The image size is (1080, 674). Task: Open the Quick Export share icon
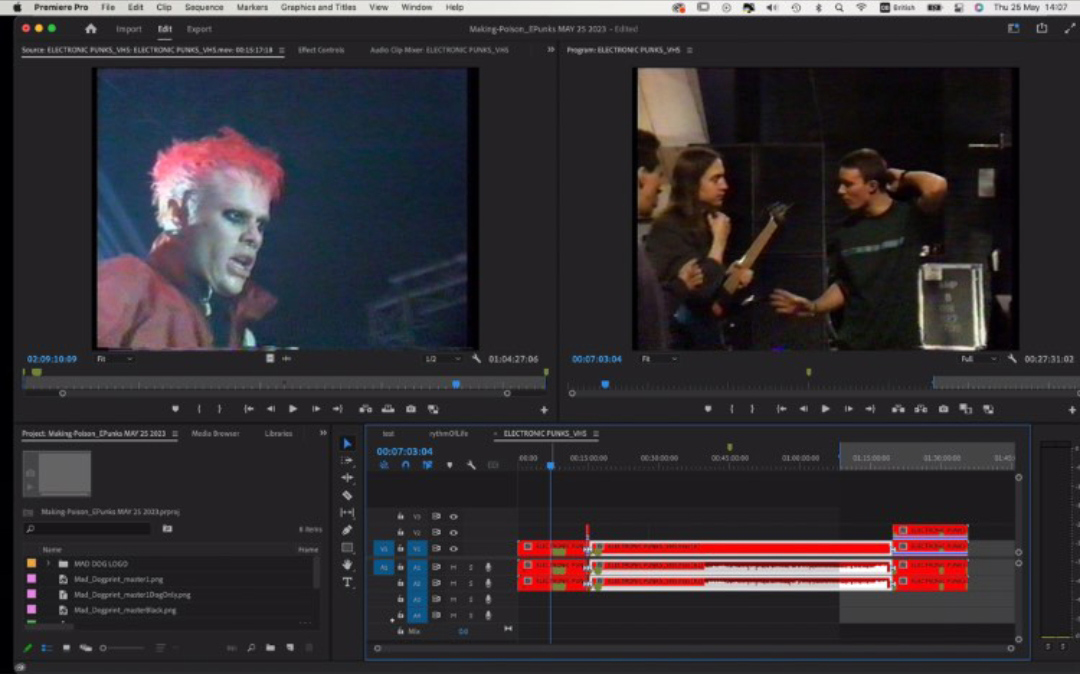1041,28
